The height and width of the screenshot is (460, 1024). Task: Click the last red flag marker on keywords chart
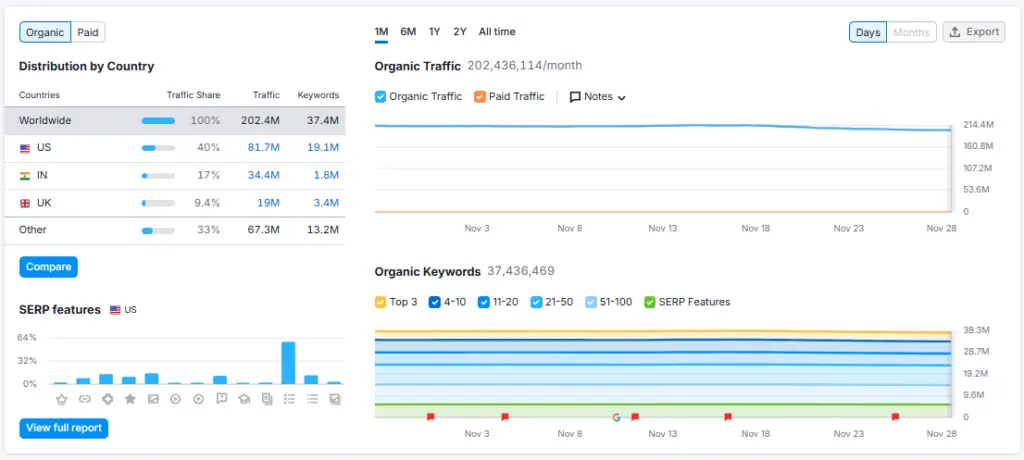895,417
